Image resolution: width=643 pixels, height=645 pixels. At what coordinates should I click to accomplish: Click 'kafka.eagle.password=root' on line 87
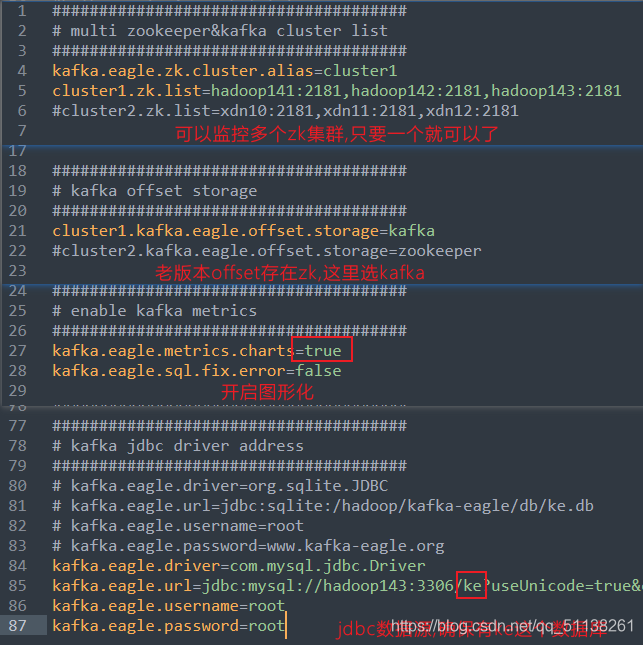click(x=169, y=626)
